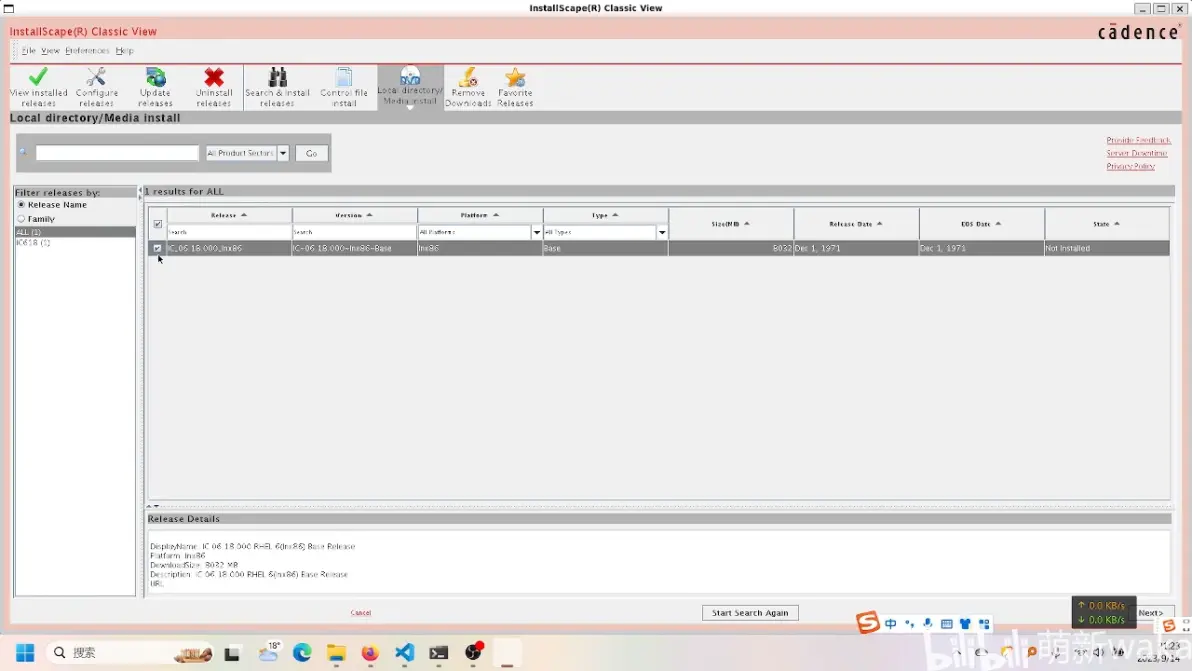Sort table by Release column
Viewport: 1192px width, 671px height.
pyautogui.click(x=229, y=215)
